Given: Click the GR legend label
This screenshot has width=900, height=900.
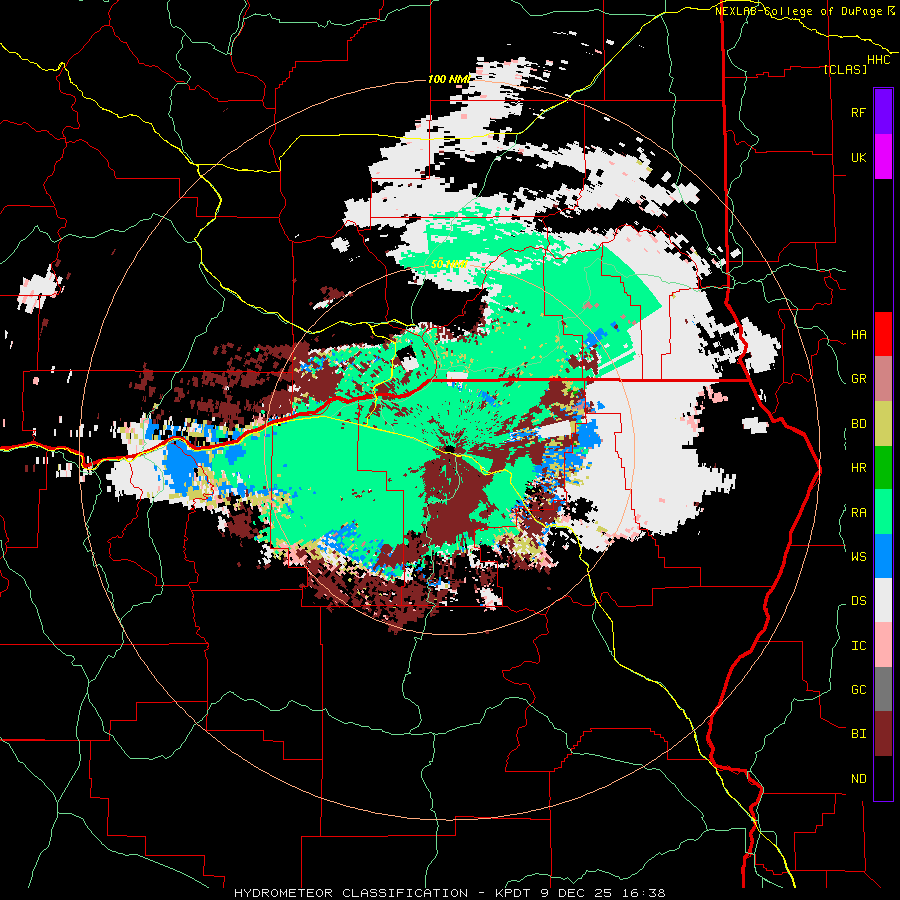Looking at the screenshot, I should pyautogui.click(x=858, y=379).
